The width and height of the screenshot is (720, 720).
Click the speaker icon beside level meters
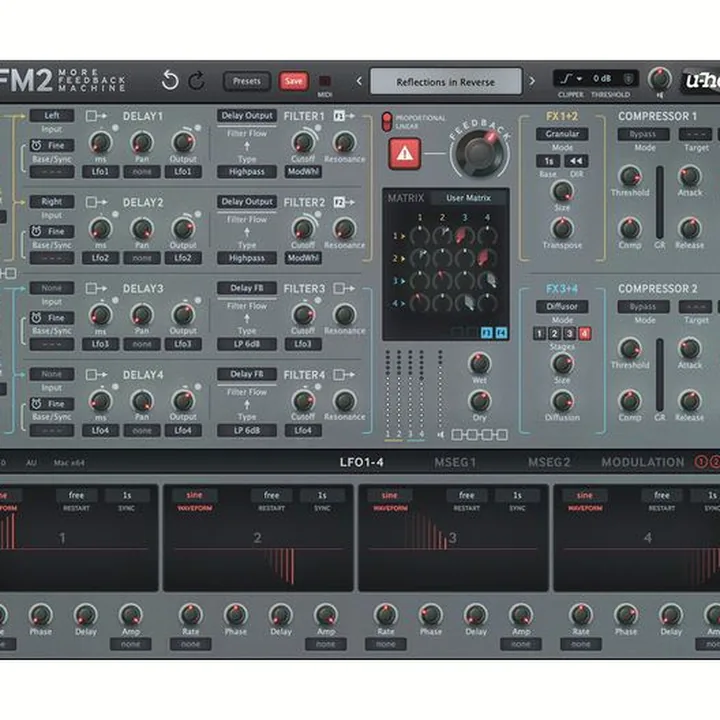click(441, 434)
